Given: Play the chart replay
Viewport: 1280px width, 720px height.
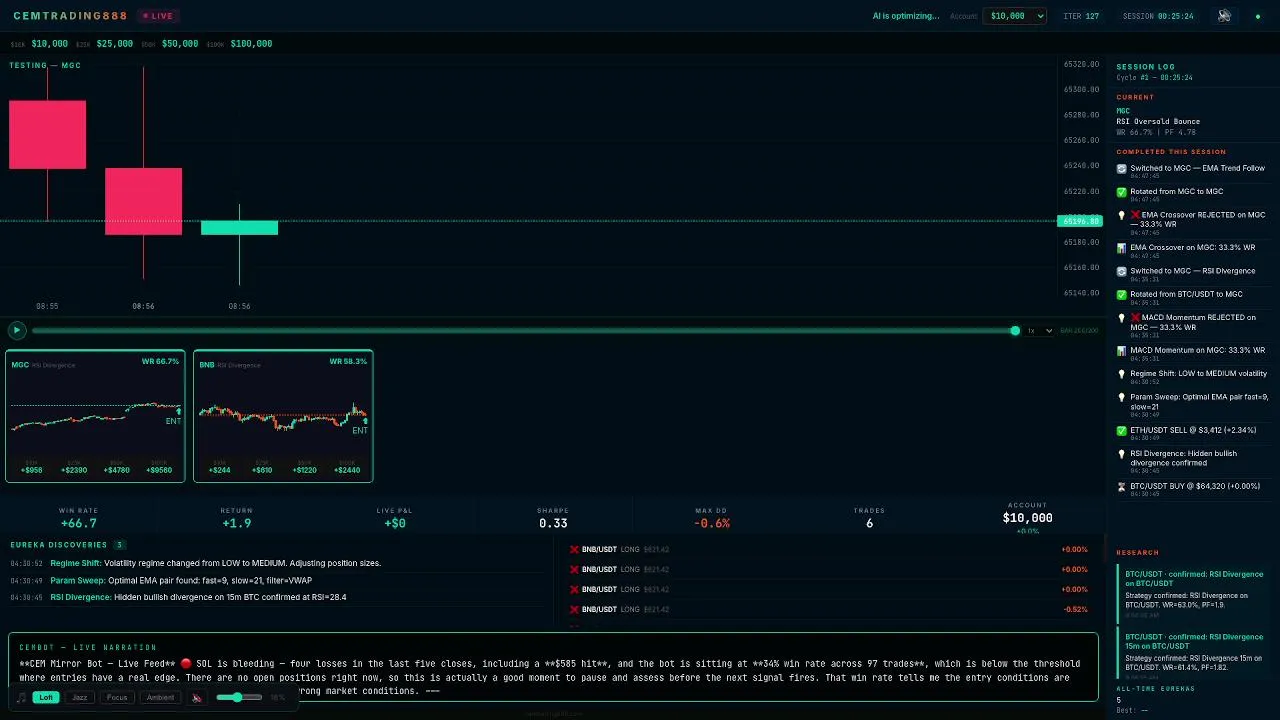Looking at the screenshot, I should 16,330.
